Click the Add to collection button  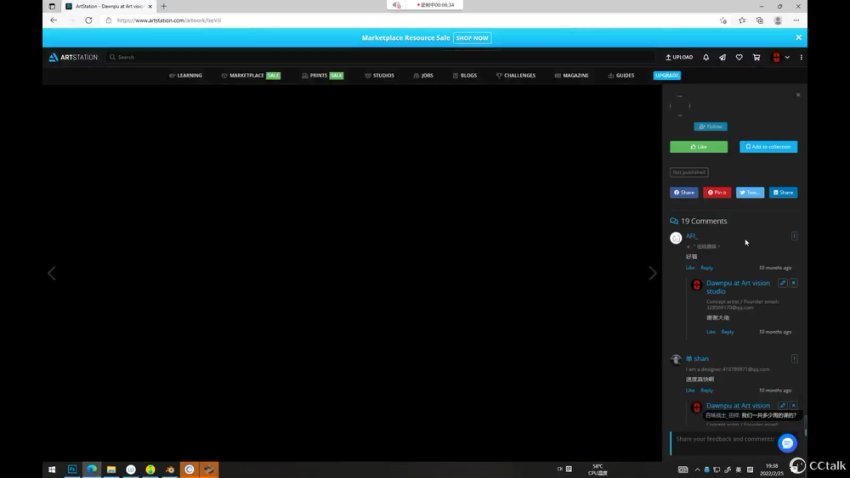pos(768,146)
